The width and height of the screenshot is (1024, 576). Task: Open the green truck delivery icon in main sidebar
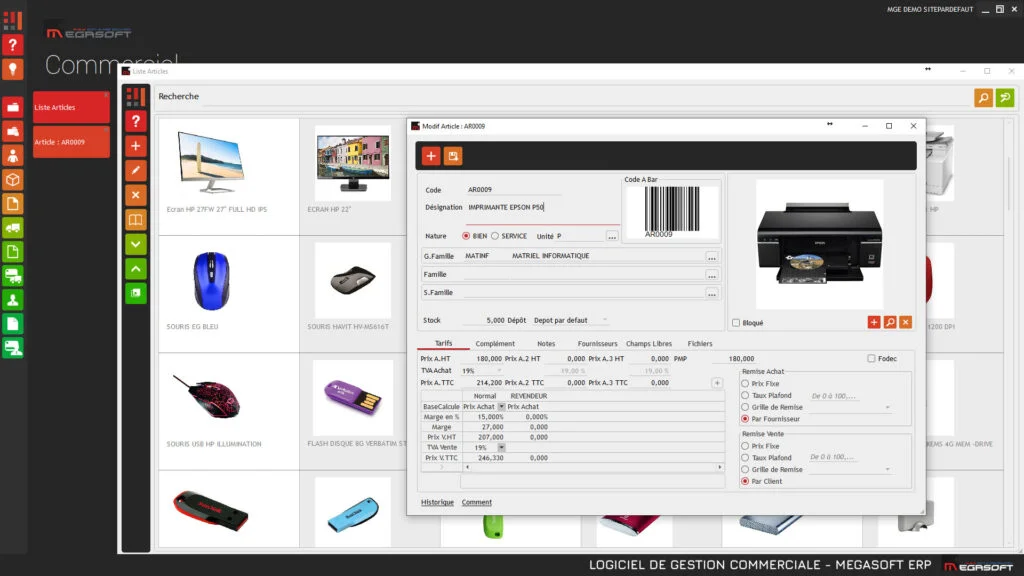pos(12,228)
